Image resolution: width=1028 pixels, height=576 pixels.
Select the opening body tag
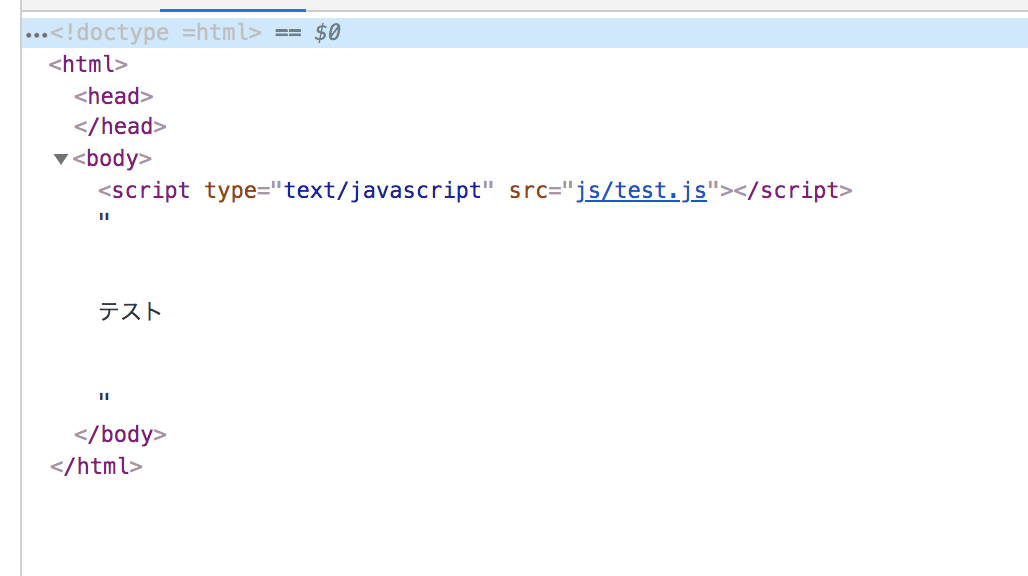[x=112, y=159]
